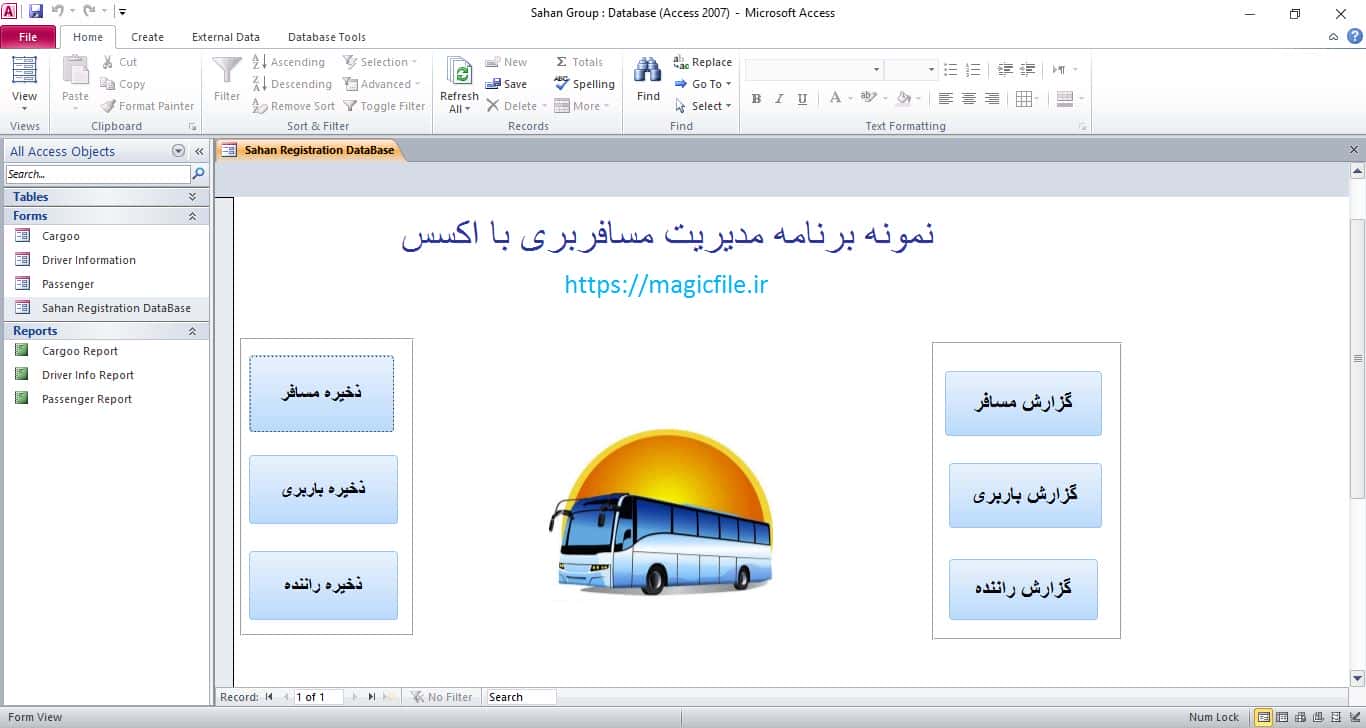Click the ذخیره مسافر button
Viewport: 1366px width, 728px height.
tap(322, 394)
